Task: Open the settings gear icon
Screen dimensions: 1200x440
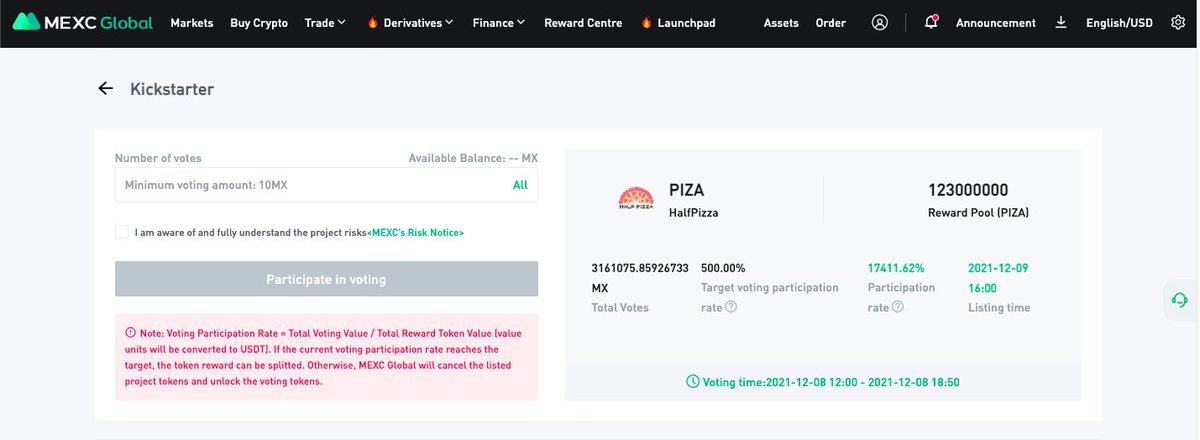Action: (1178, 22)
